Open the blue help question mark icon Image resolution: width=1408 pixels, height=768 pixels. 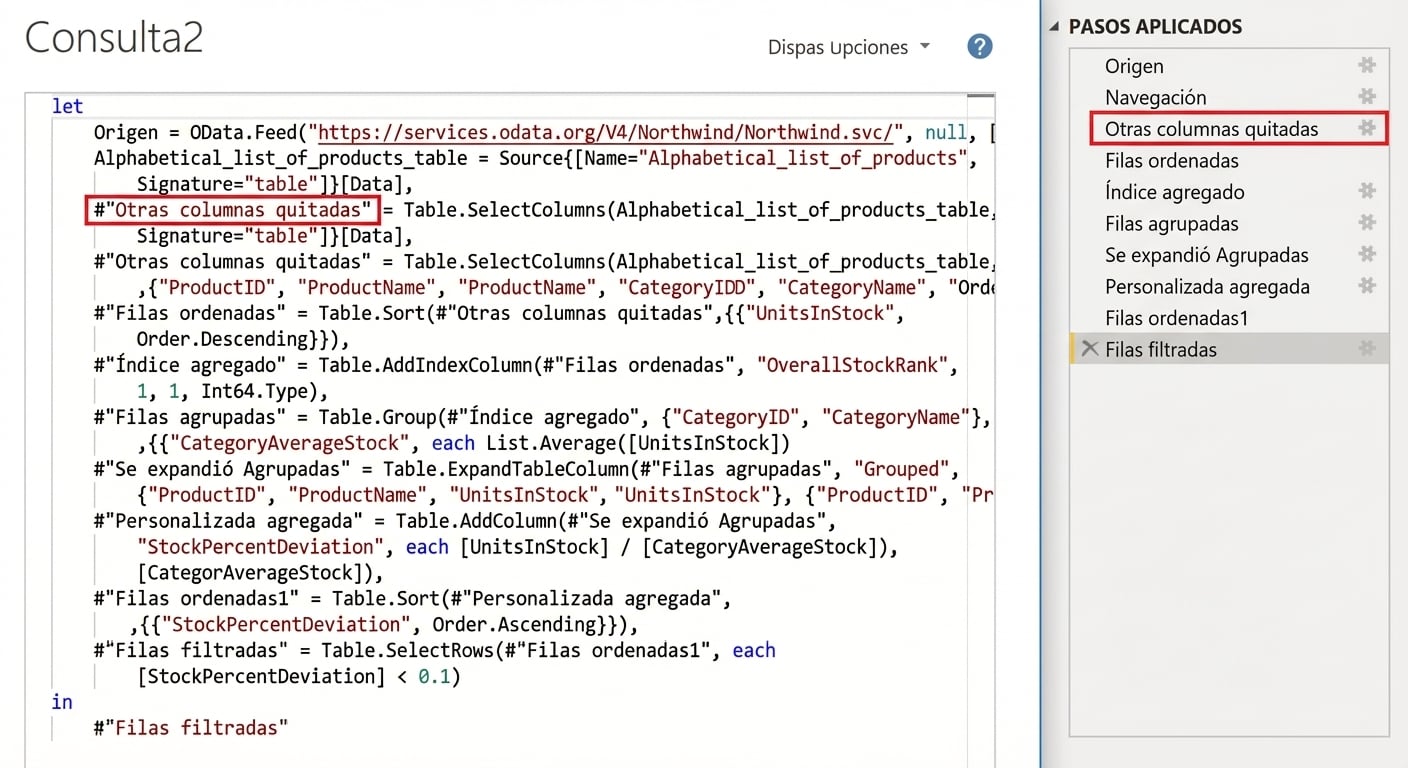pos(980,46)
